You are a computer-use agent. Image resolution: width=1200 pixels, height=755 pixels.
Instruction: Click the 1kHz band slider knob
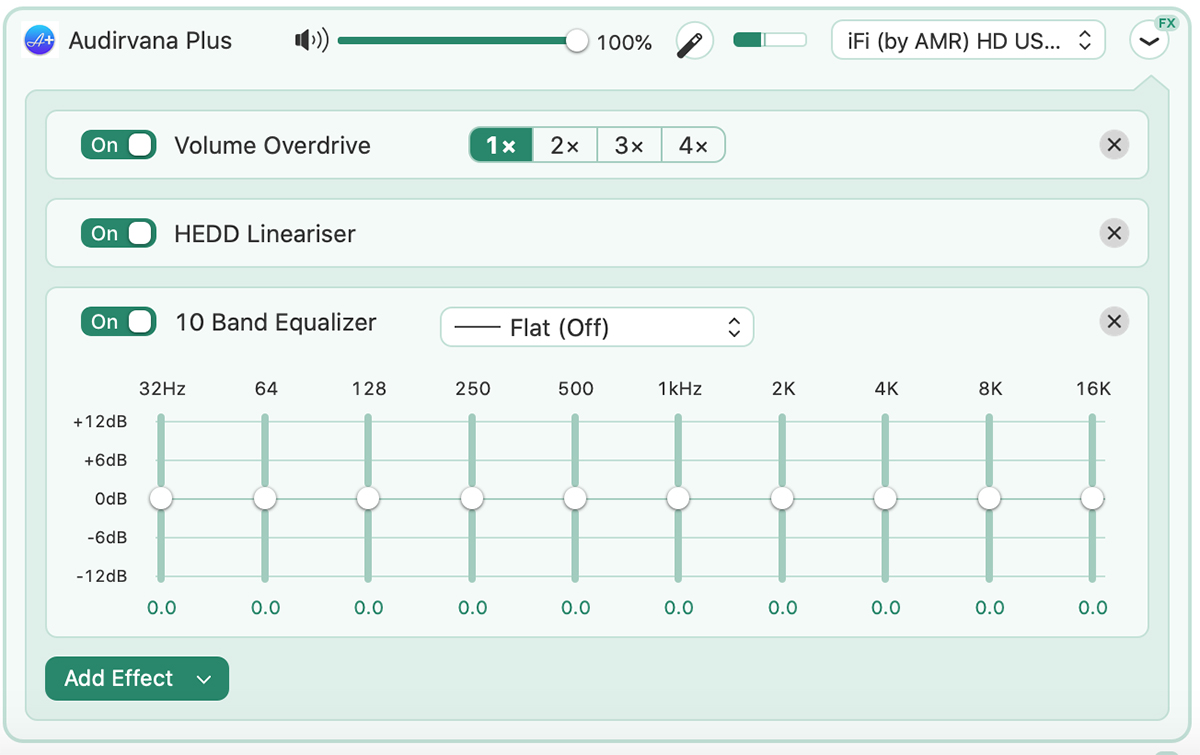[x=678, y=498]
